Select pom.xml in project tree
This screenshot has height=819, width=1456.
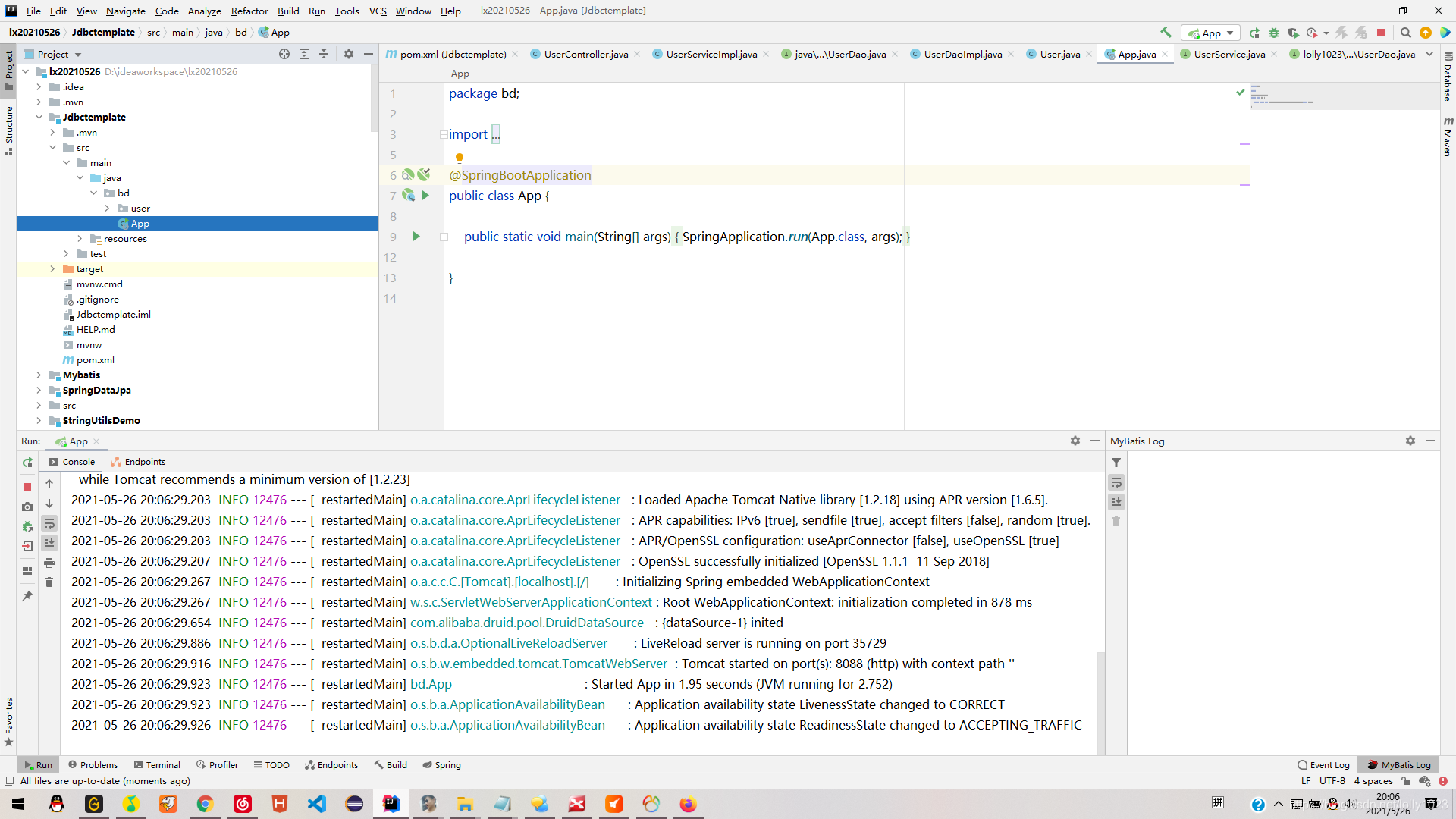pyautogui.click(x=95, y=360)
